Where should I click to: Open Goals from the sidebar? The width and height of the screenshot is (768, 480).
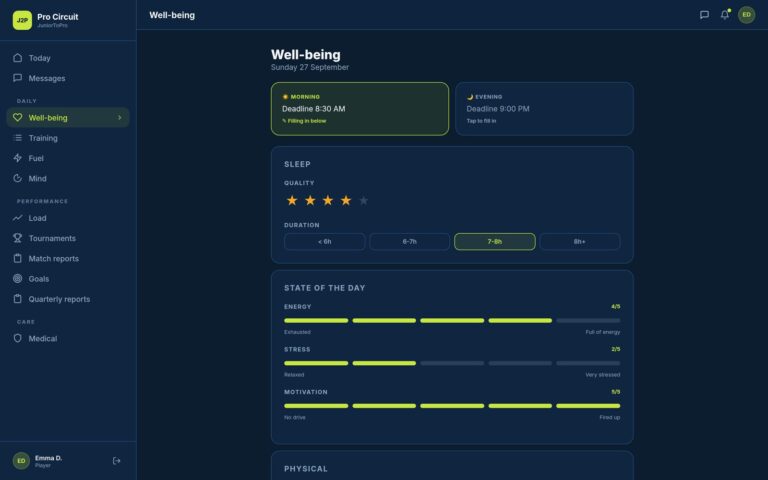tap(68, 279)
